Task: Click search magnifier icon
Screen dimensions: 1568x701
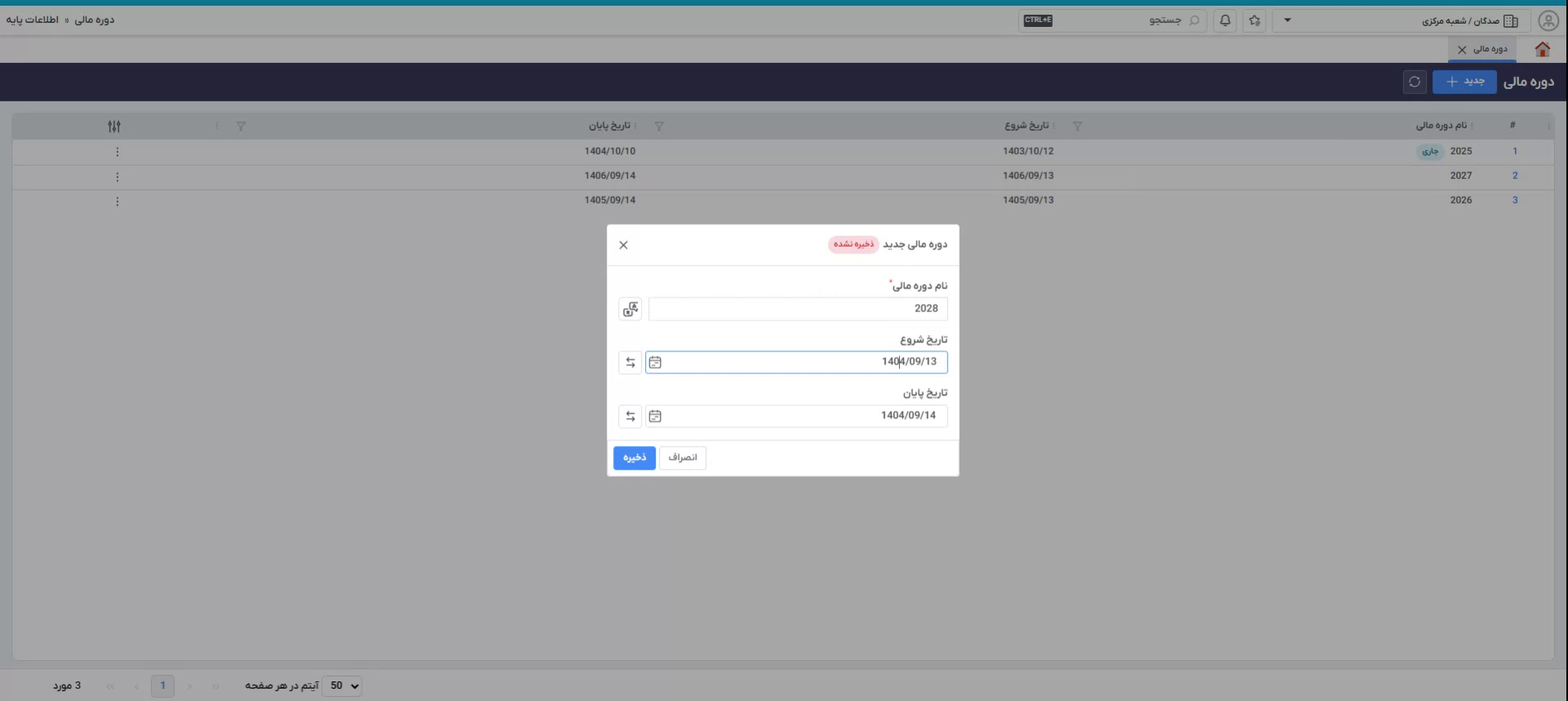Action: [1194, 20]
